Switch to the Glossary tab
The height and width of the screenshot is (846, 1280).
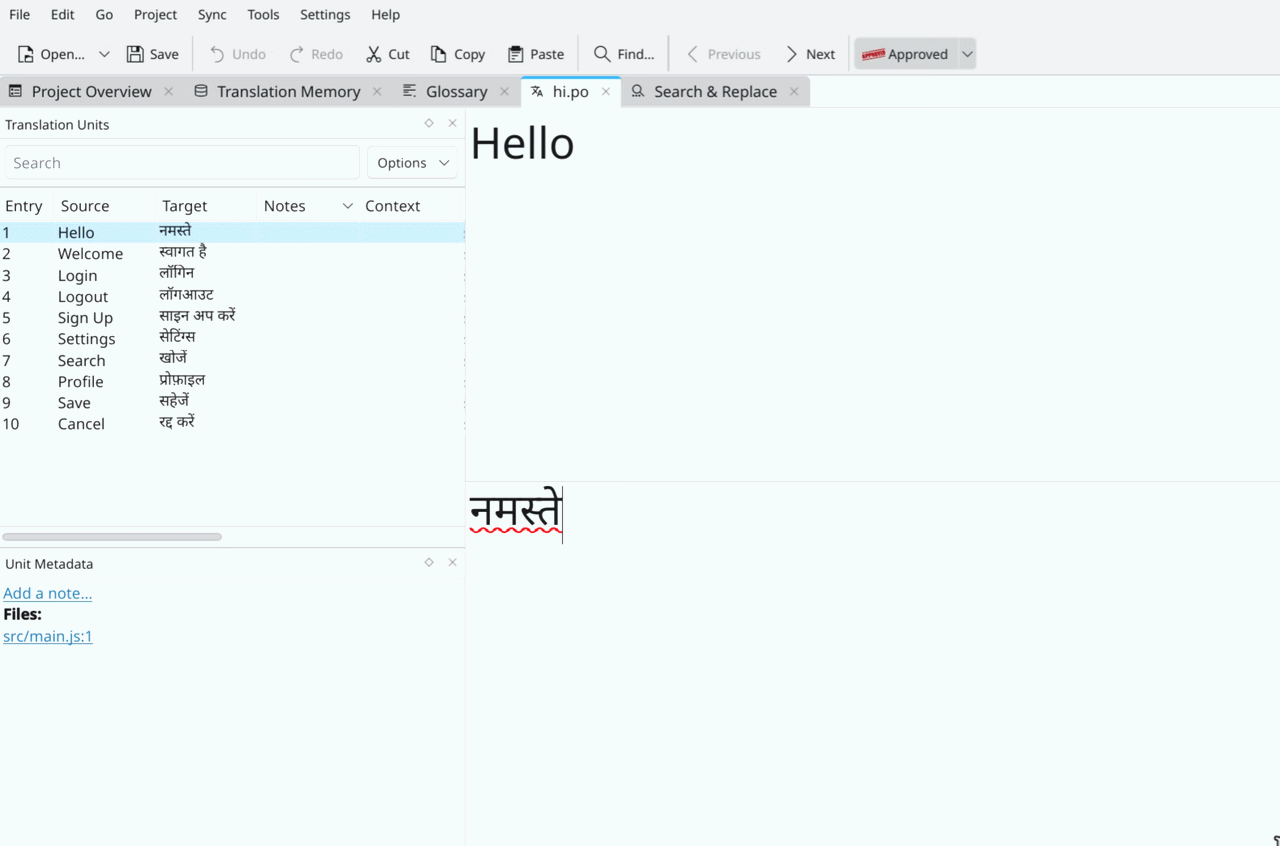[x=456, y=92]
